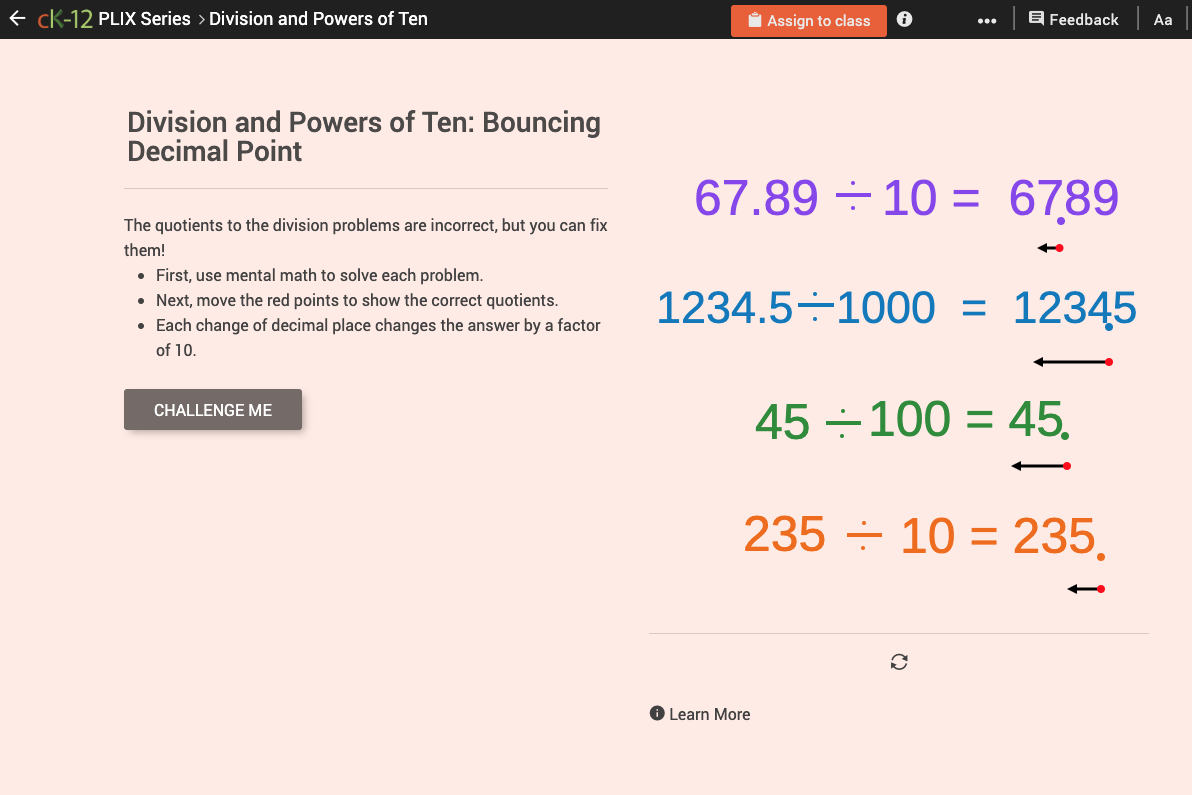This screenshot has width=1192, height=795.
Task: Click the breadcrumb chevron after PLIX Series
Action: tap(200, 18)
